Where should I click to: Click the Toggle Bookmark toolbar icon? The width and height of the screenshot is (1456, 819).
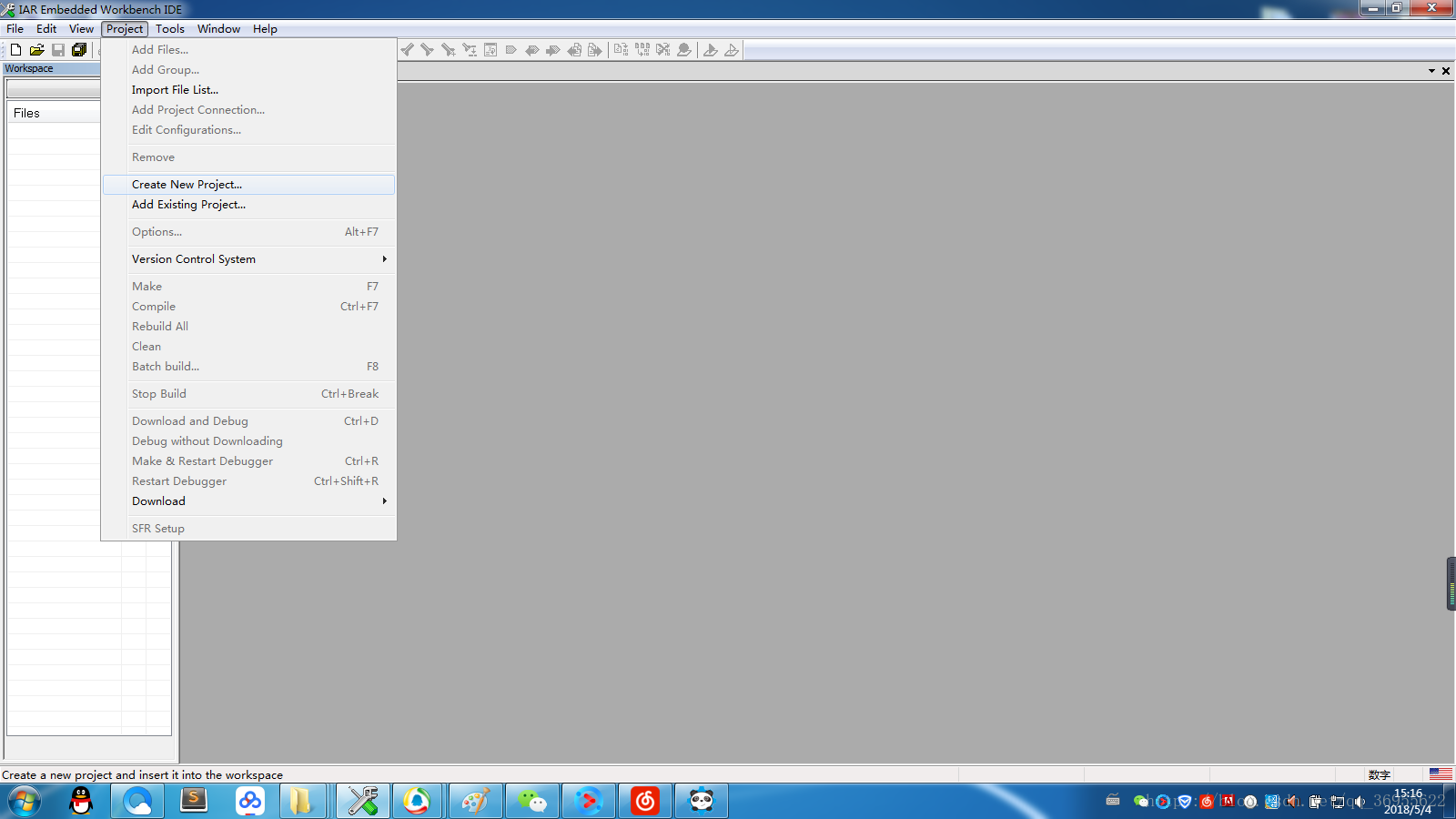point(511,50)
